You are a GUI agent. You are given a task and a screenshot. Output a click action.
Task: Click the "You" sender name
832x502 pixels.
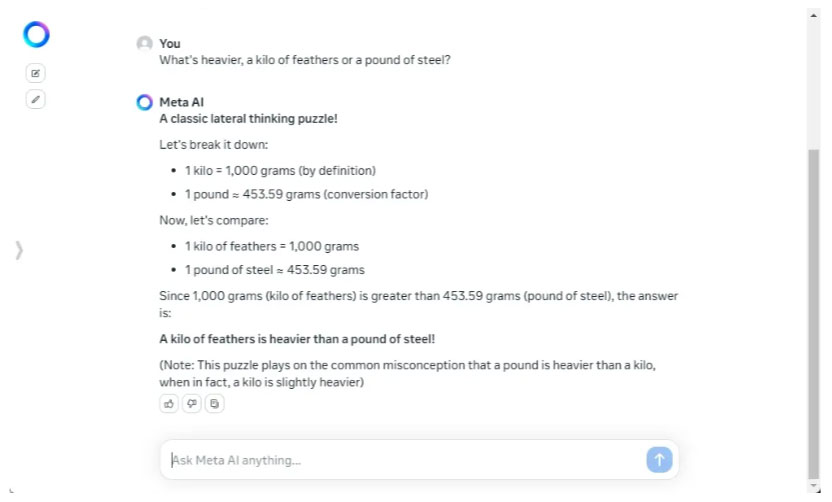tap(170, 43)
